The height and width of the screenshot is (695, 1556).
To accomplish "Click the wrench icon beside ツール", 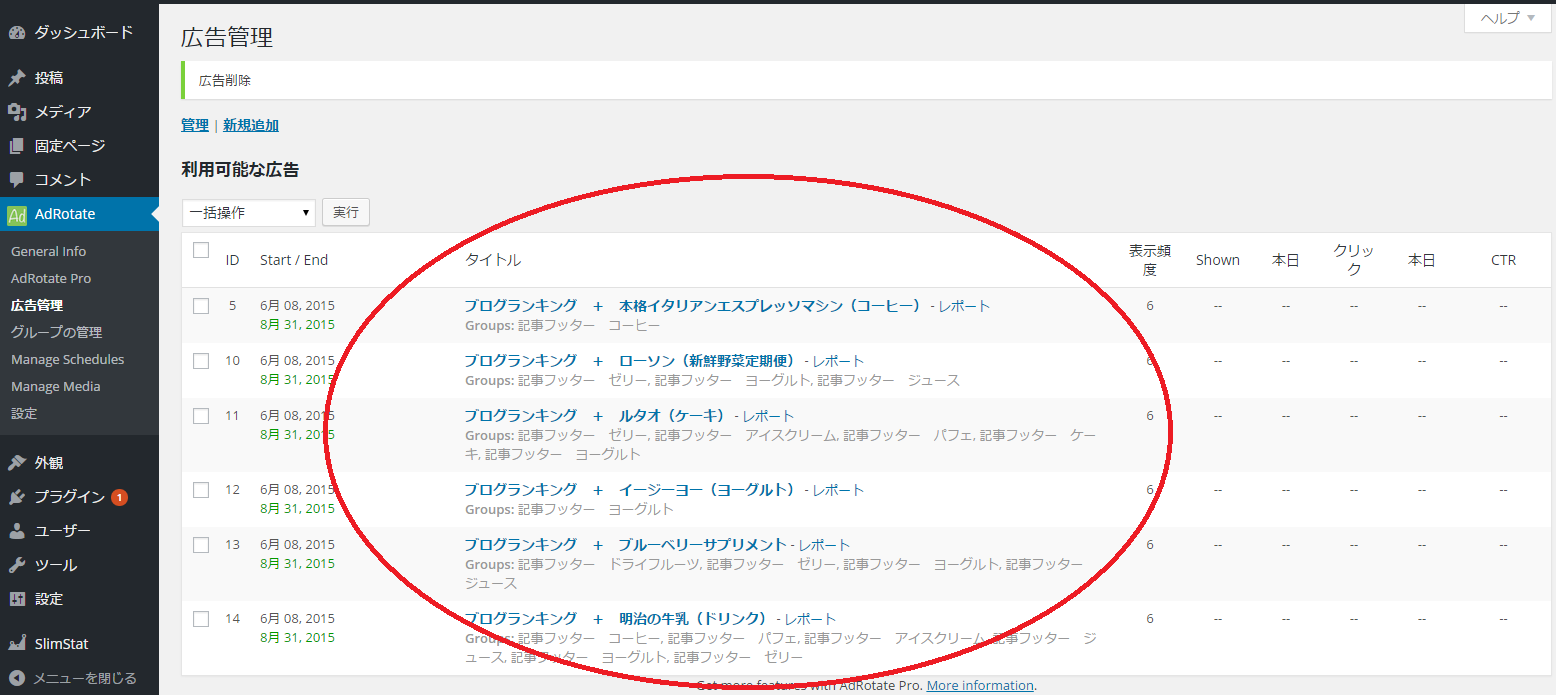I will click(17, 565).
